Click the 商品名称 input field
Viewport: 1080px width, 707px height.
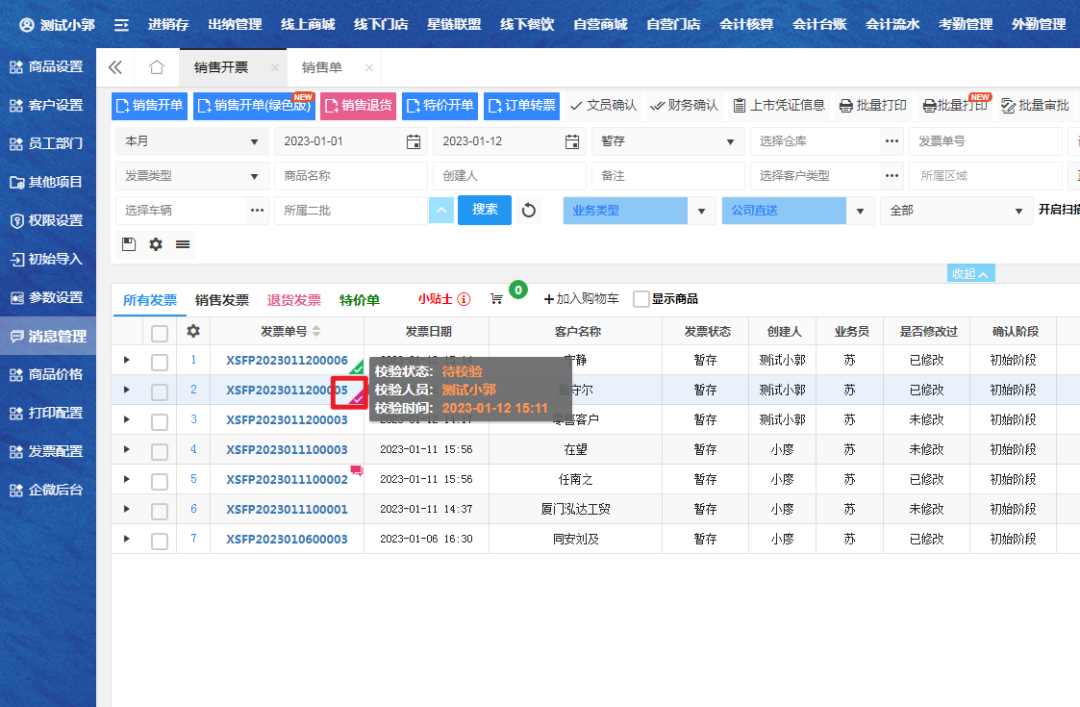350,176
